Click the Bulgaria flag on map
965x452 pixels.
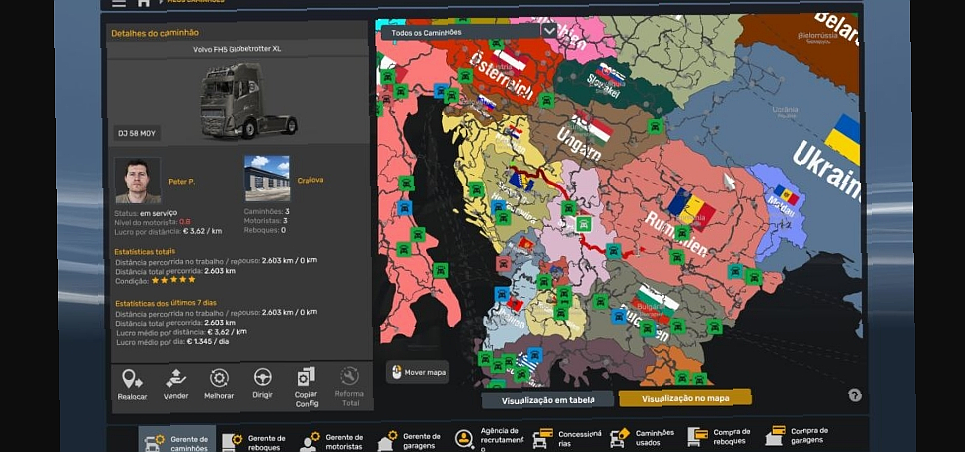[657, 303]
